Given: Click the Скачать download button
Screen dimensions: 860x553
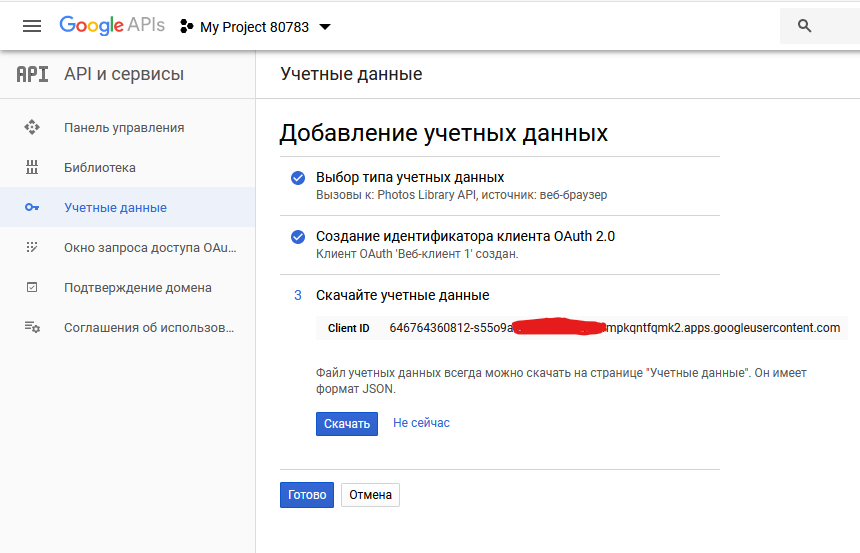Looking at the screenshot, I should pos(347,424).
